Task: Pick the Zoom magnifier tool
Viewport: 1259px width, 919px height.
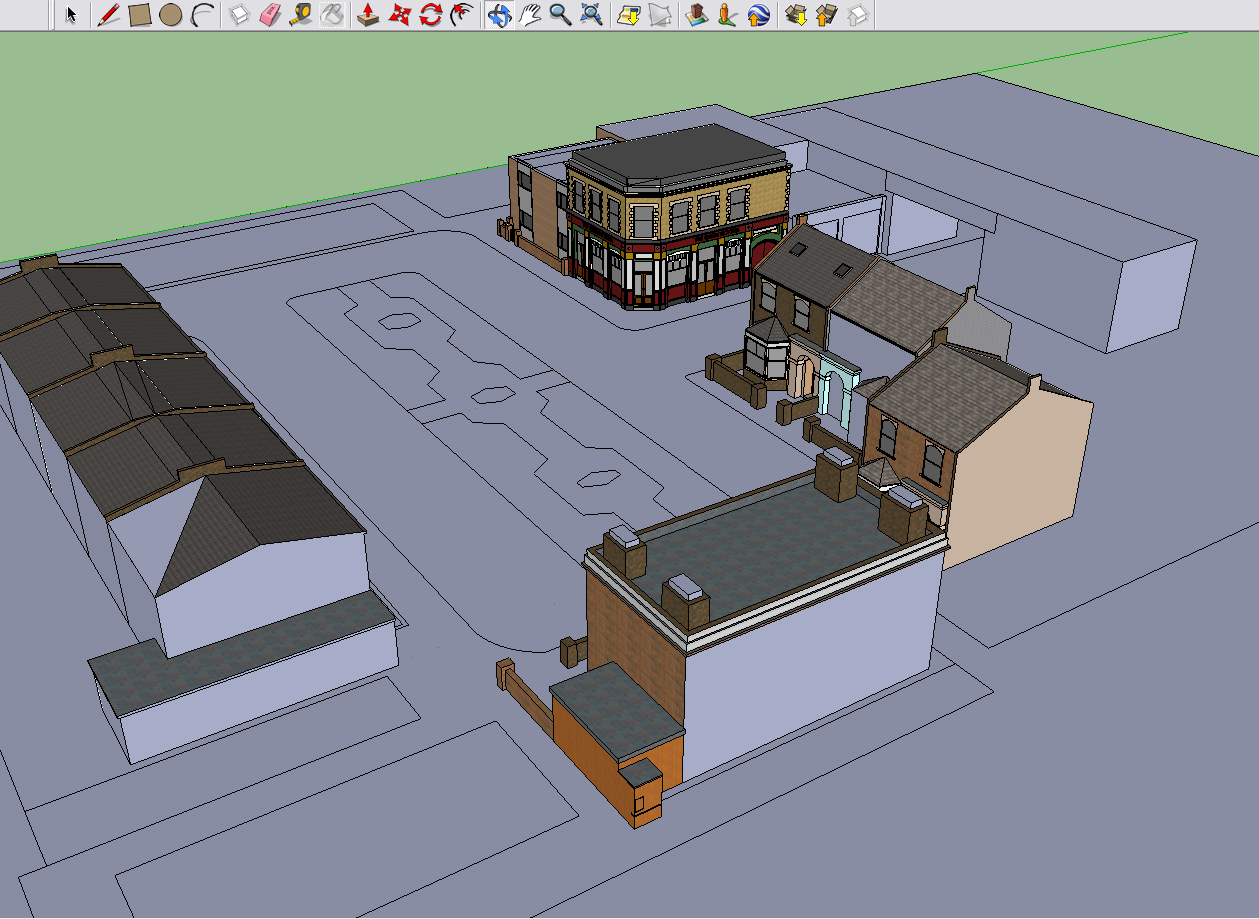Action: tap(560, 15)
